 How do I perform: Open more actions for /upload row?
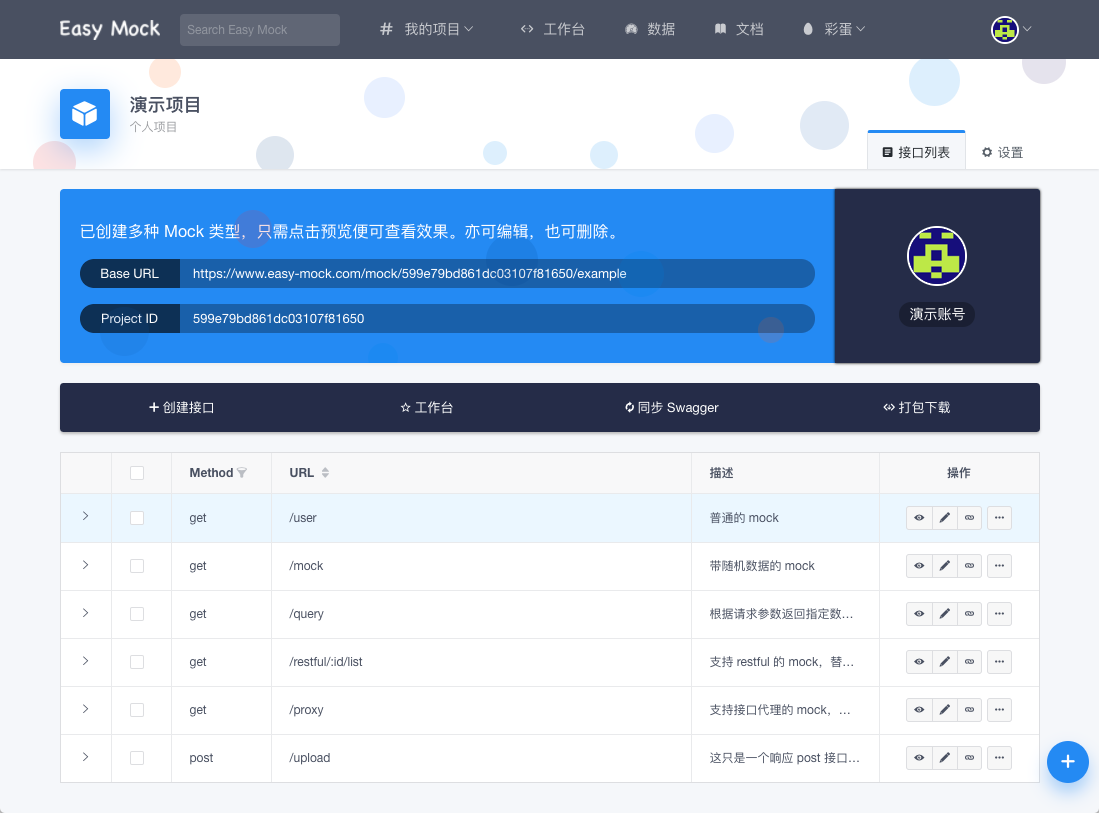tap(999, 758)
